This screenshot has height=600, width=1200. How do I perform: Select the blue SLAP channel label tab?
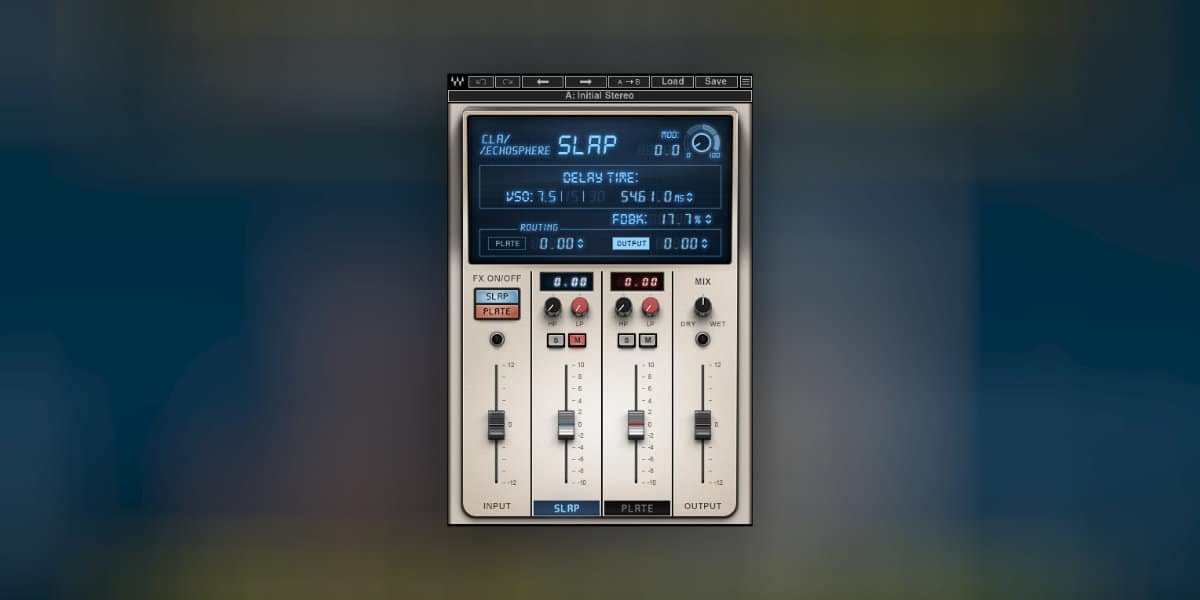[567, 508]
